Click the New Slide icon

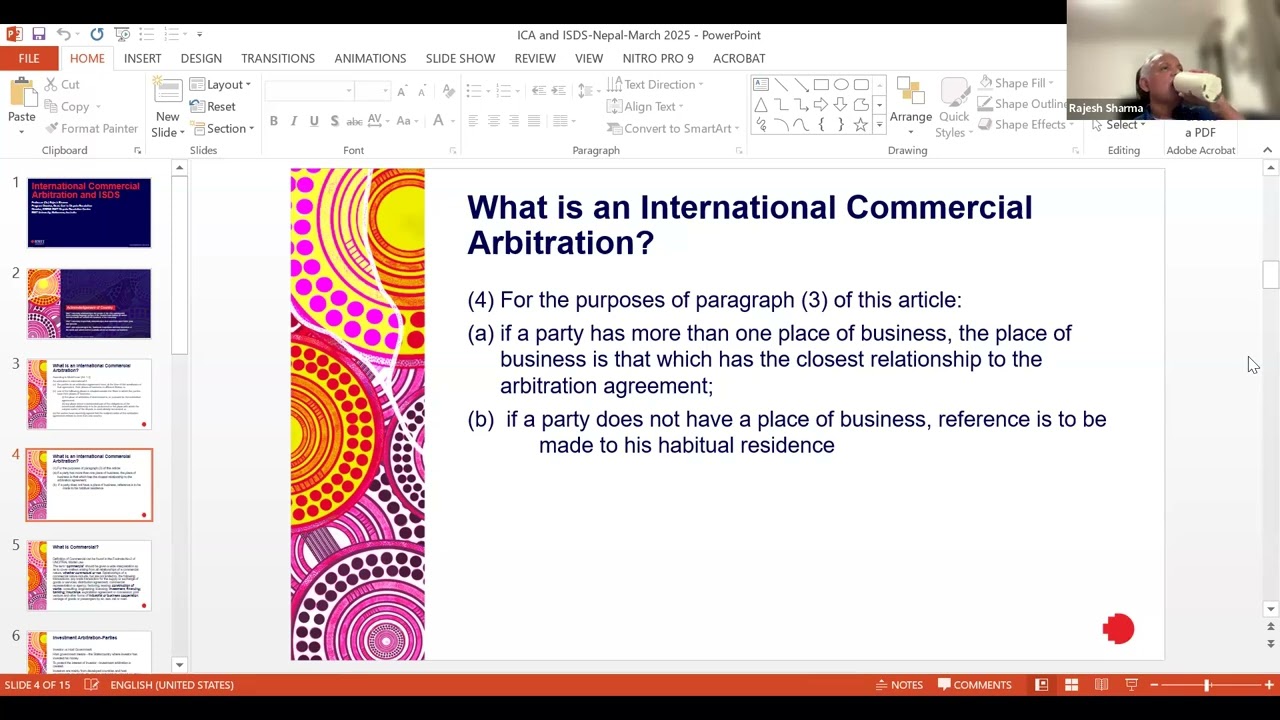pyautogui.click(x=167, y=93)
